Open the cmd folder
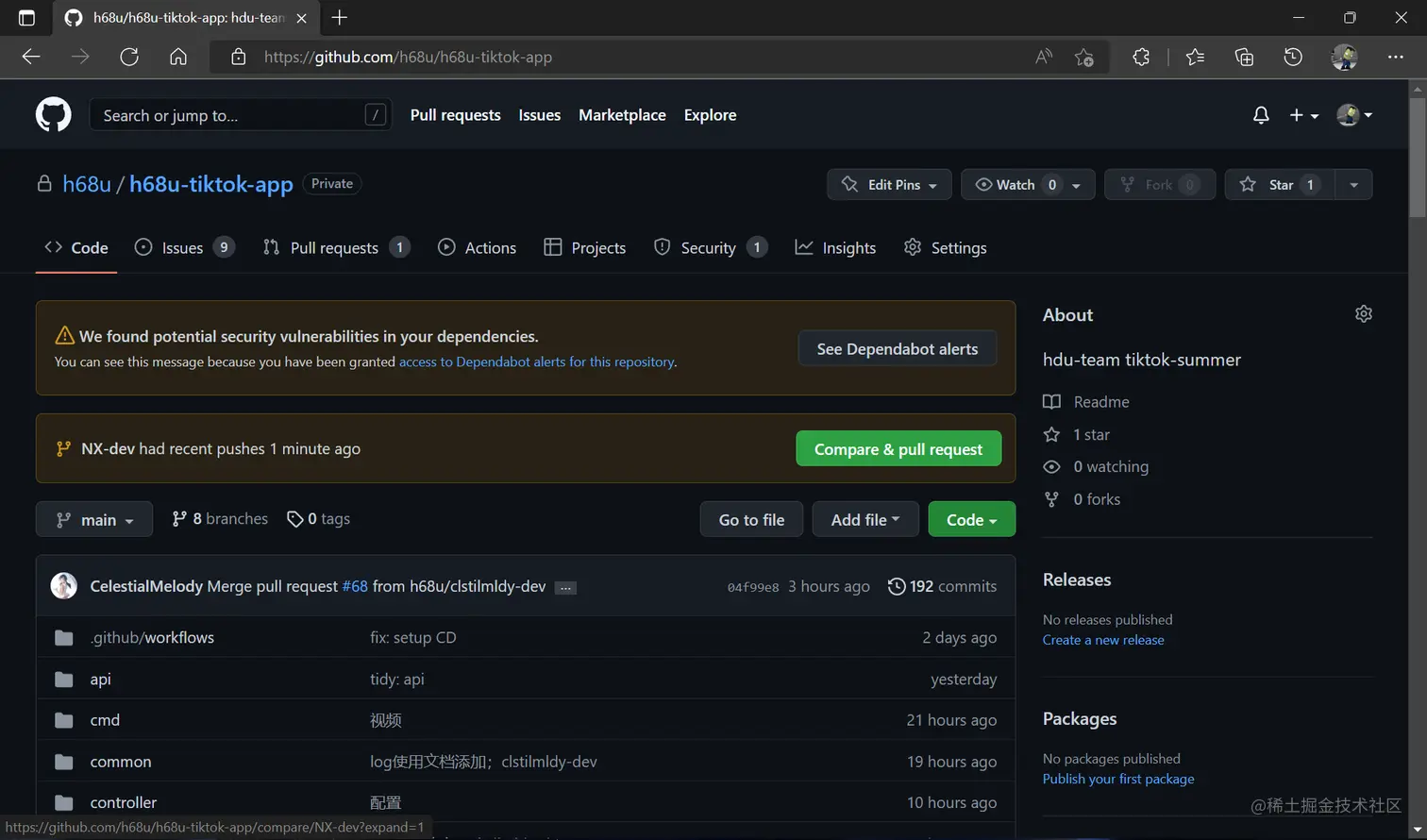The image size is (1427, 840). 105,720
